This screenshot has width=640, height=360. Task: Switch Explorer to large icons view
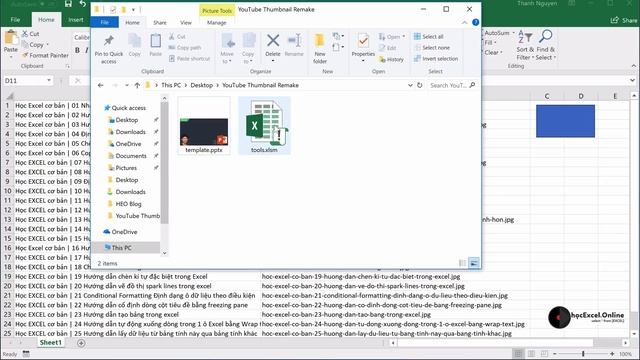pyautogui.click(x=474, y=263)
